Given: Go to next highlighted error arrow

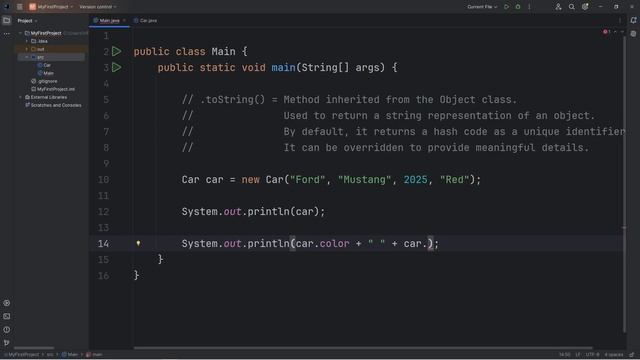Looking at the screenshot, I should point(622,32).
